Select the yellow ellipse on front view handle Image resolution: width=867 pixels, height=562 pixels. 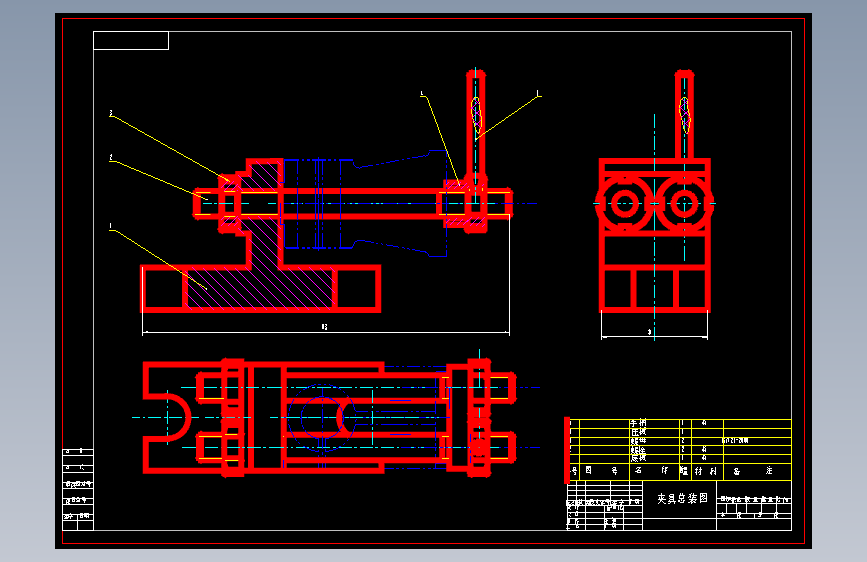[476, 115]
